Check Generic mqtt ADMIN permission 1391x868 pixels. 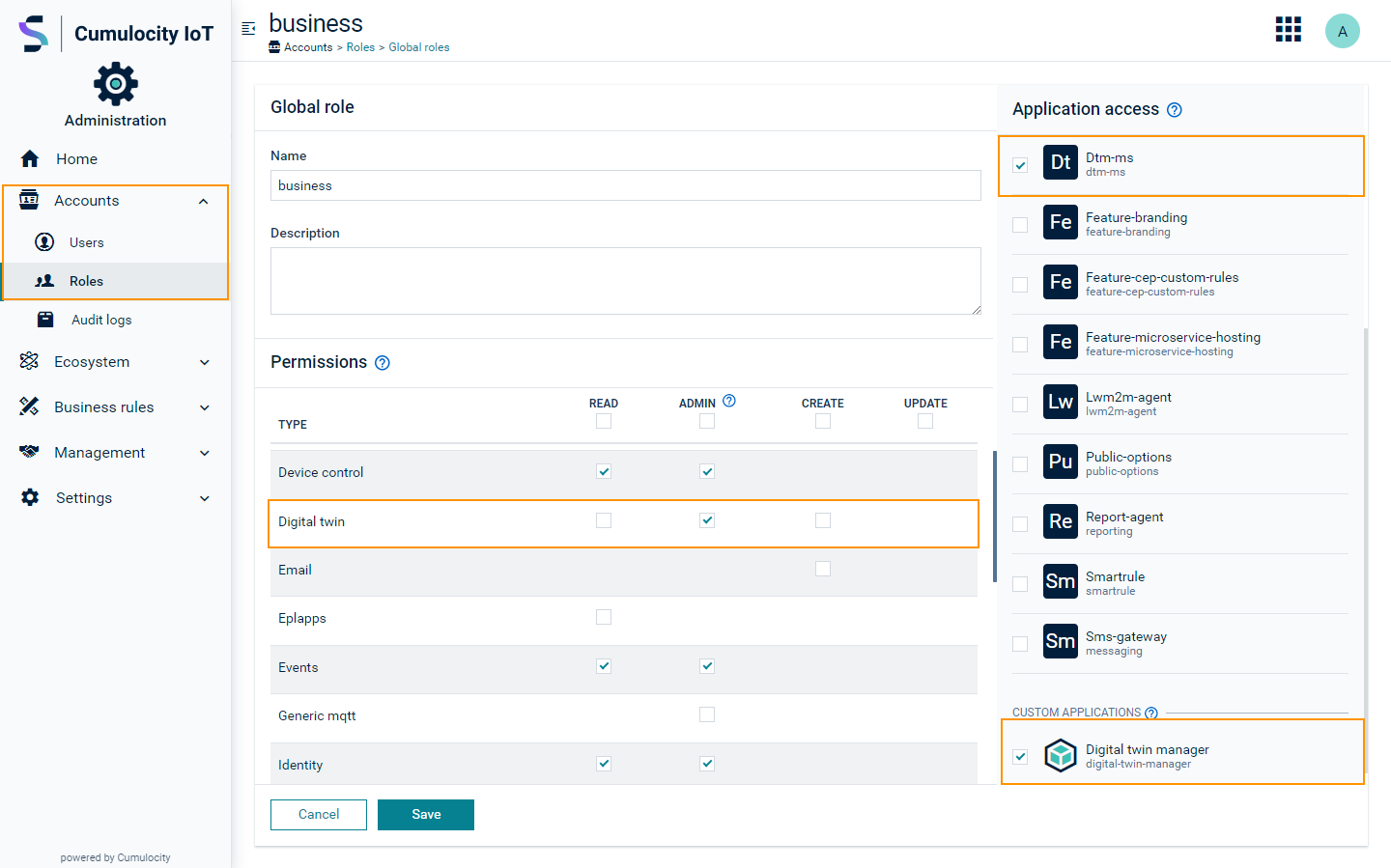pyautogui.click(x=707, y=714)
